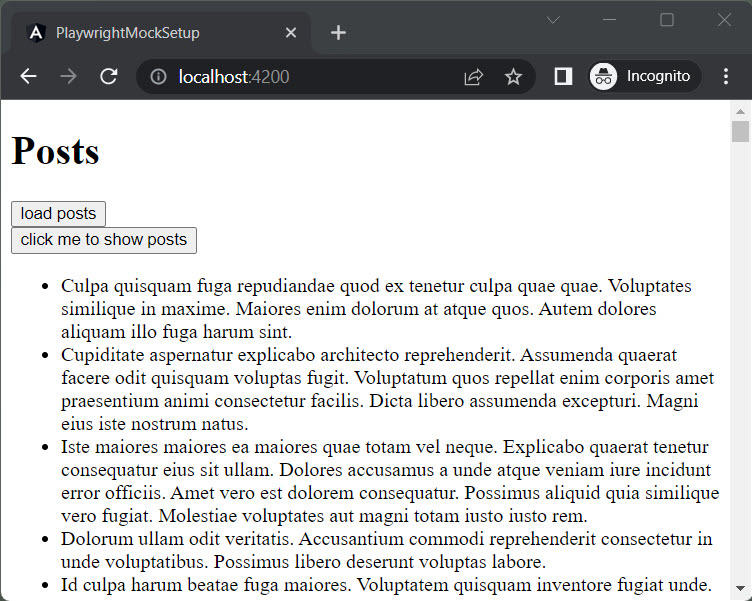Share this page icon
752x601 pixels.
(x=473, y=77)
